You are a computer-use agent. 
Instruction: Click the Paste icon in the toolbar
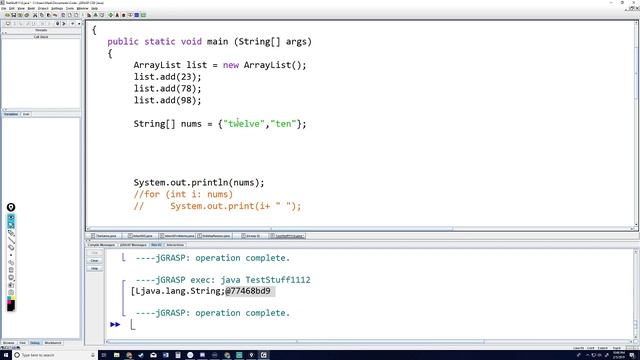coord(49,15)
